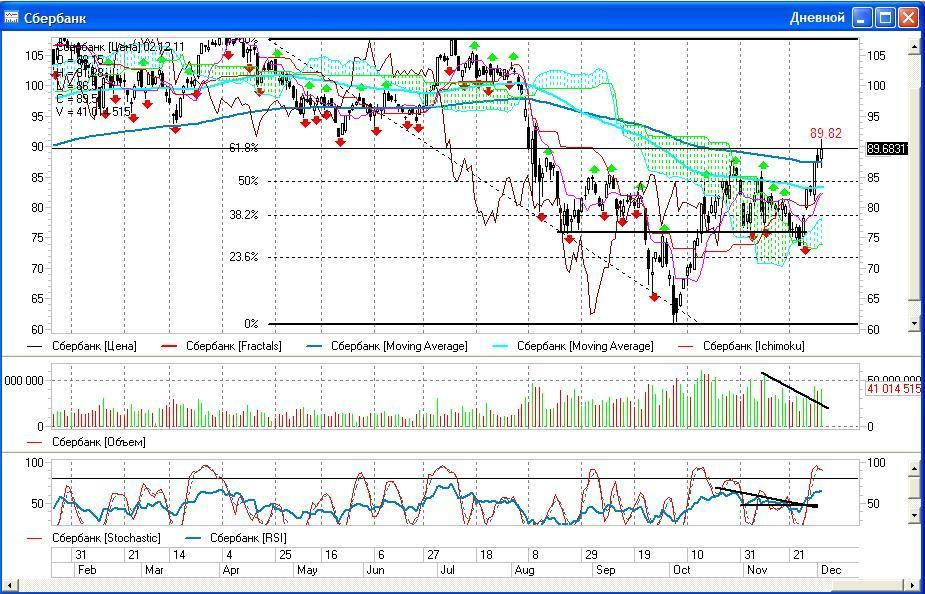Image resolution: width=925 pixels, height=594 pixels.
Task: Click the Aug month label on the time axis
Action: 524,570
